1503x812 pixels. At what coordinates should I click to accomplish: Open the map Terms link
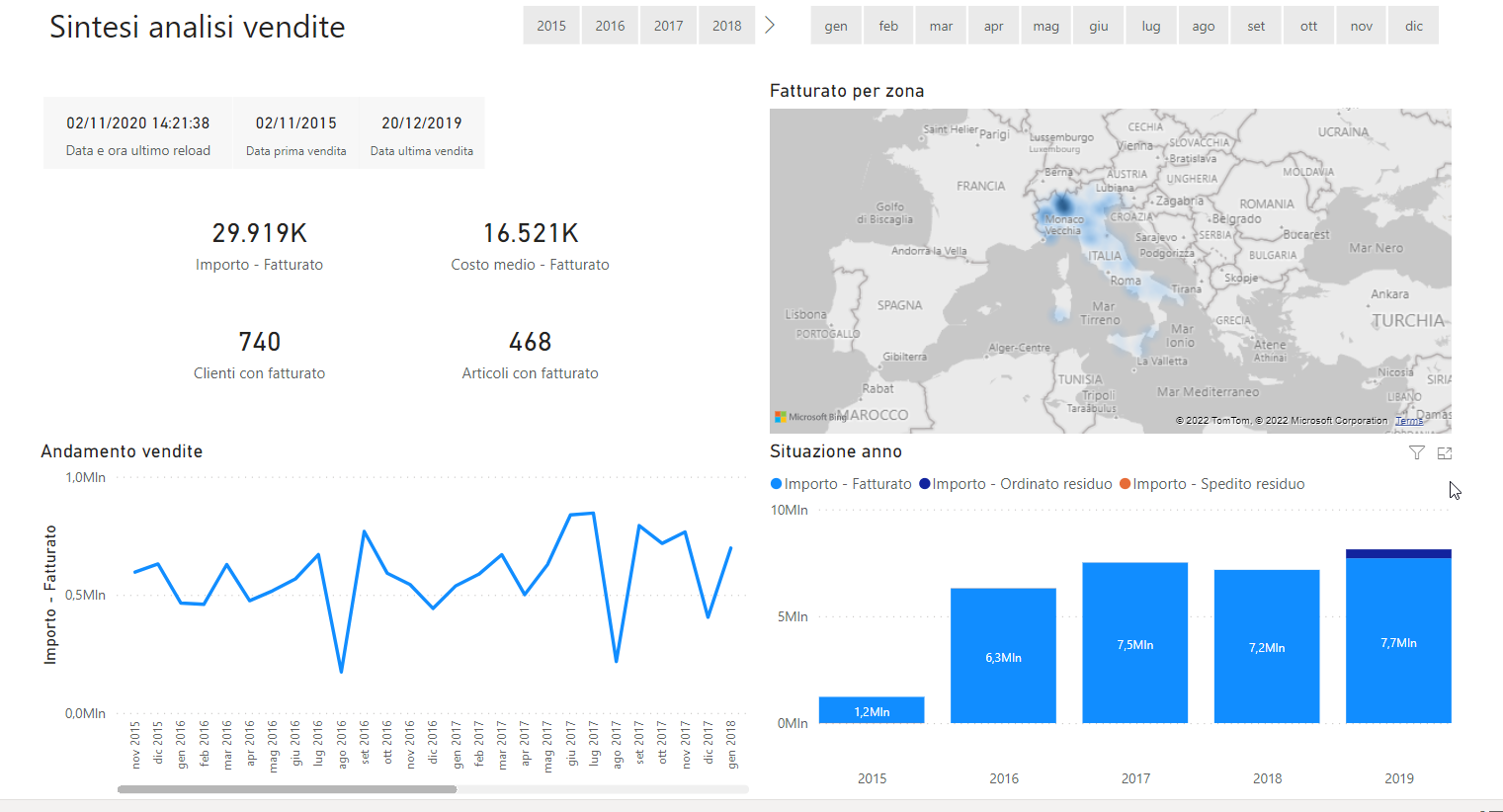point(1409,421)
